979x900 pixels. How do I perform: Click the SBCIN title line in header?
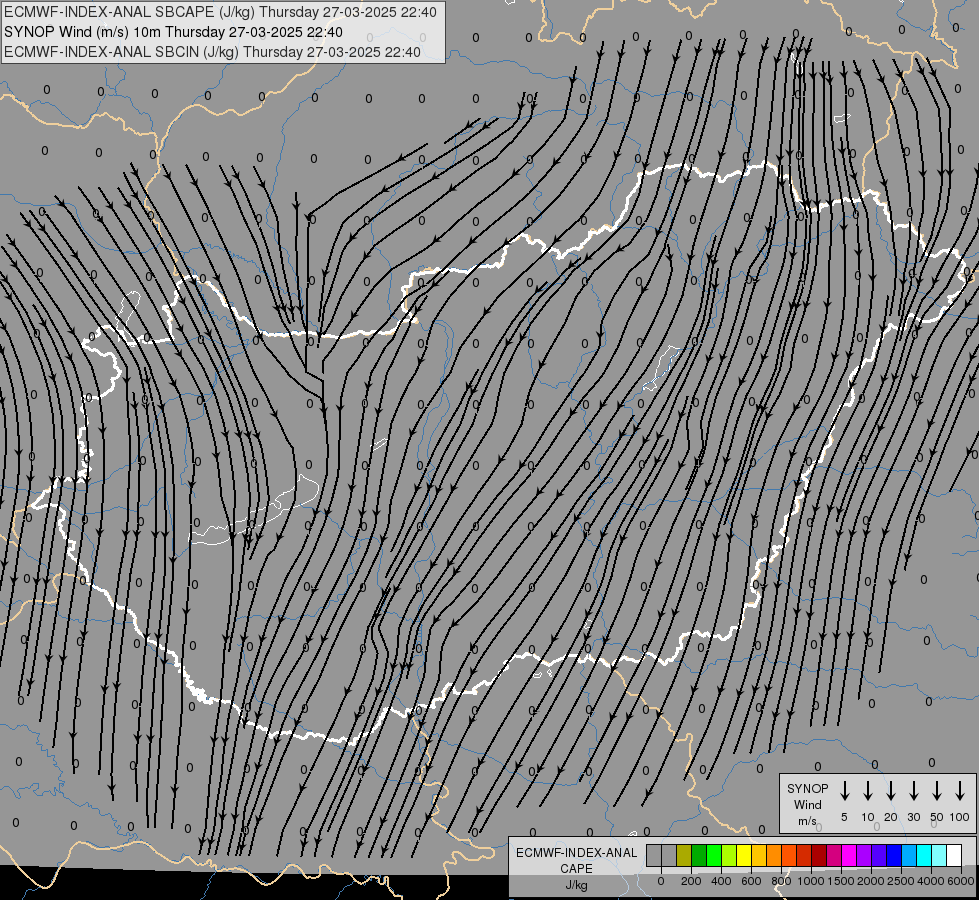click(x=212, y=52)
